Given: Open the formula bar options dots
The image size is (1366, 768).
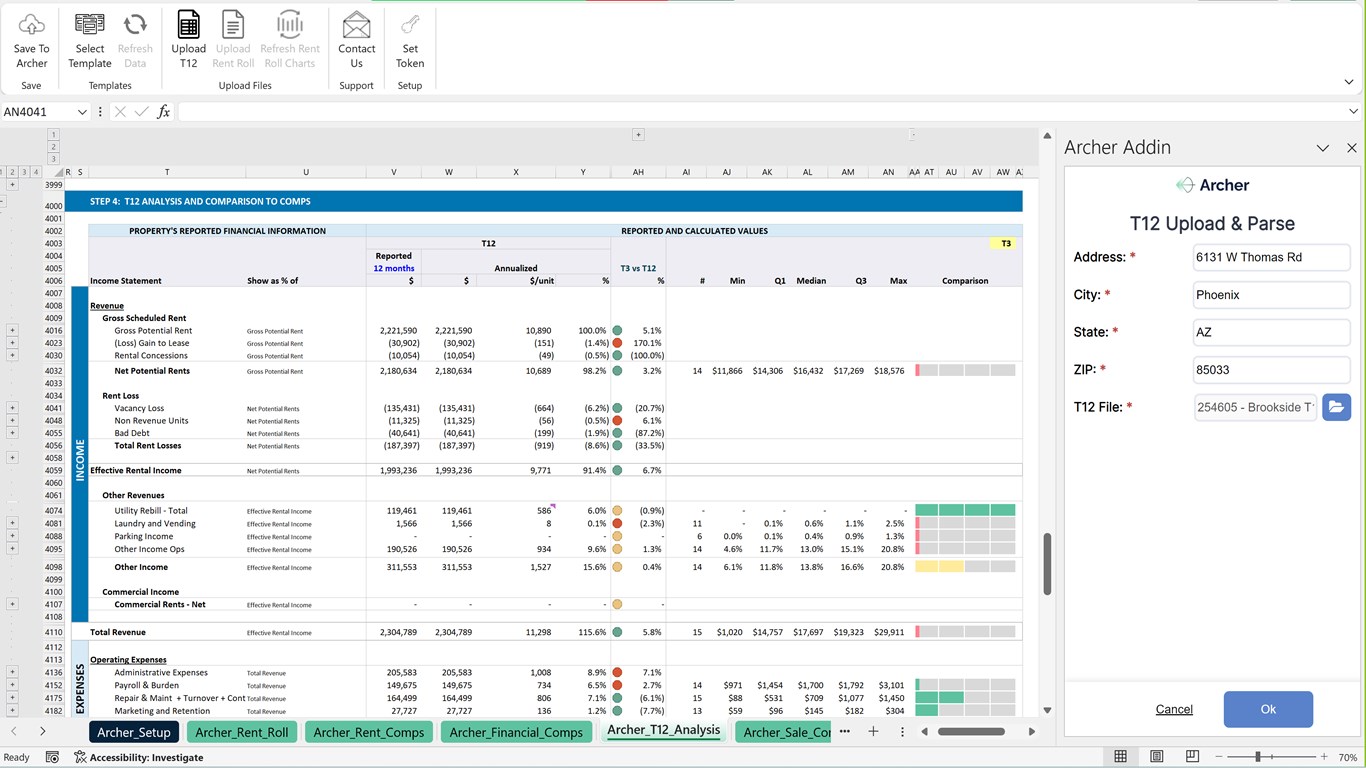Looking at the screenshot, I should coord(100,112).
